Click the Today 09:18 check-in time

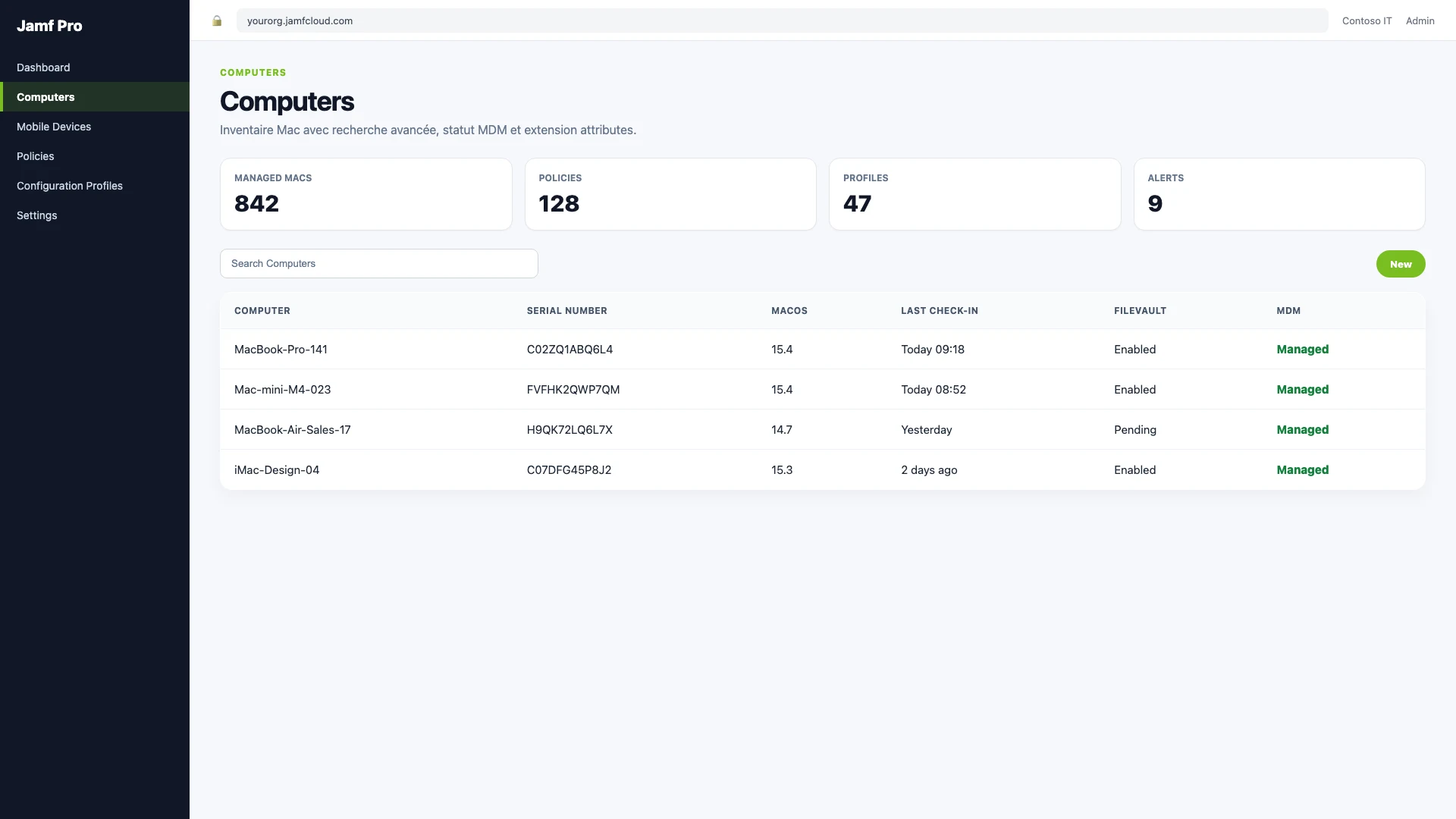(933, 350)
